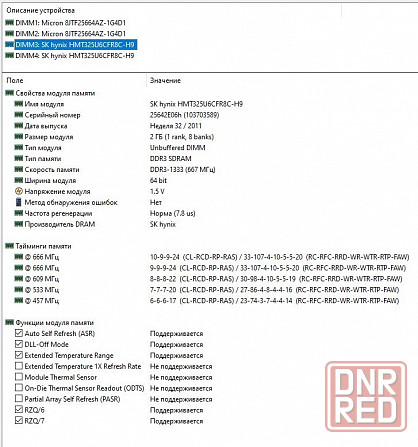Select timing value starting '8-8-8-22'
Screen dimensions: 418x447
[x=276, y=279]
